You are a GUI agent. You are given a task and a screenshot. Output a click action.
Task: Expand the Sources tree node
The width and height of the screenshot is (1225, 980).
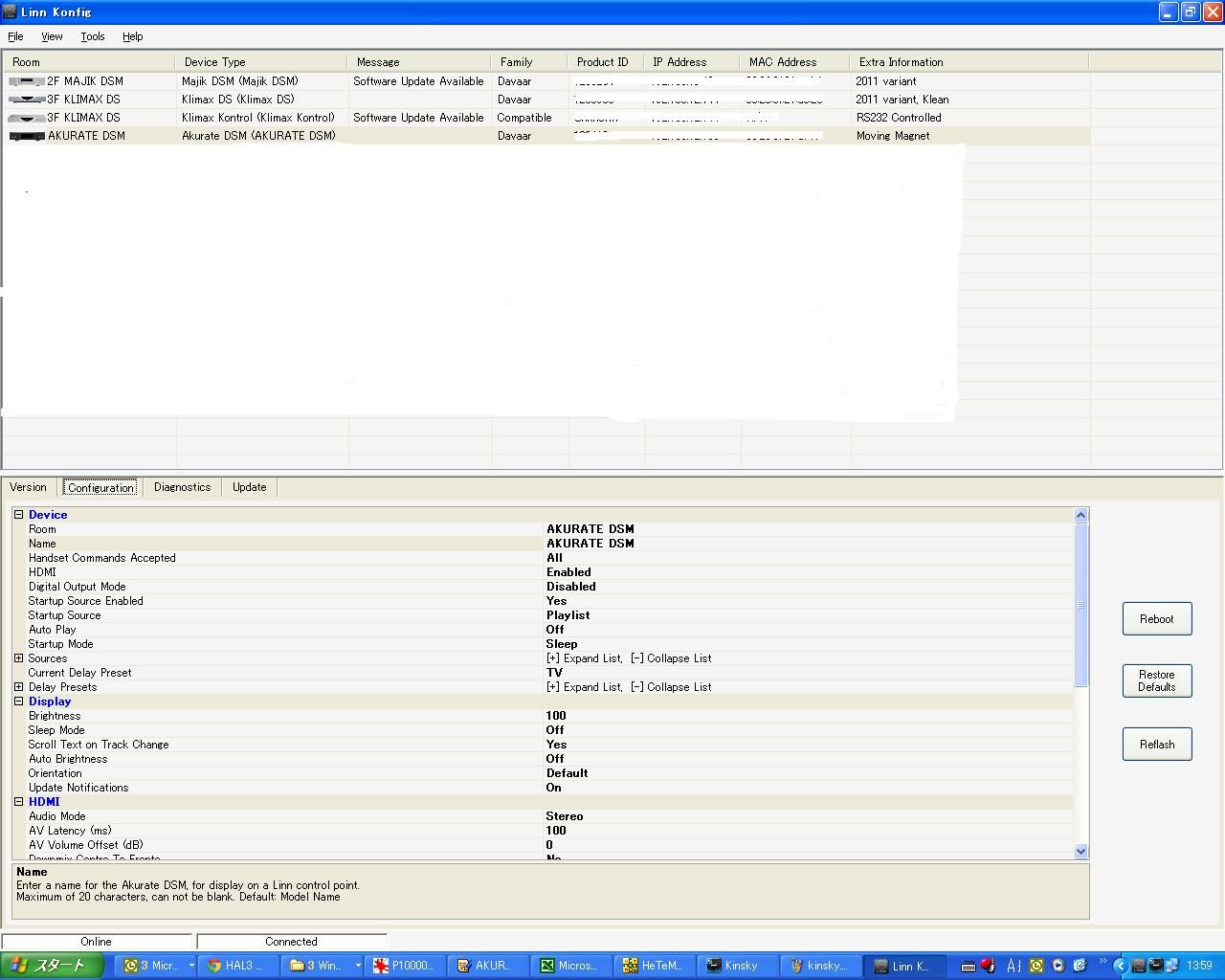pyautogui.click(x=18, y=658)
